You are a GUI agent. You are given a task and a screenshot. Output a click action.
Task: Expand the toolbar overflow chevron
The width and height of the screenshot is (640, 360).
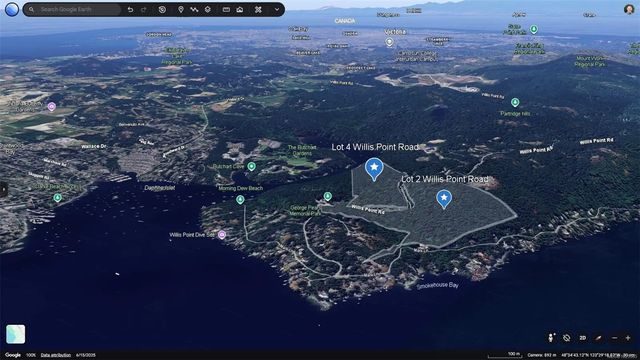pos(277,9)
